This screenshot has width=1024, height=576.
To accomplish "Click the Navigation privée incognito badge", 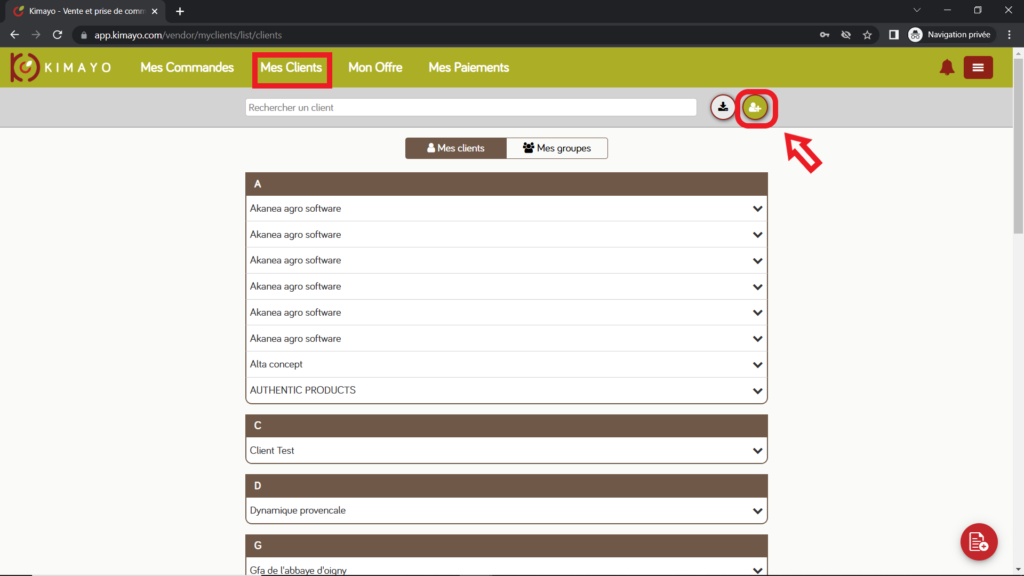I will click(x=950, y=35).
